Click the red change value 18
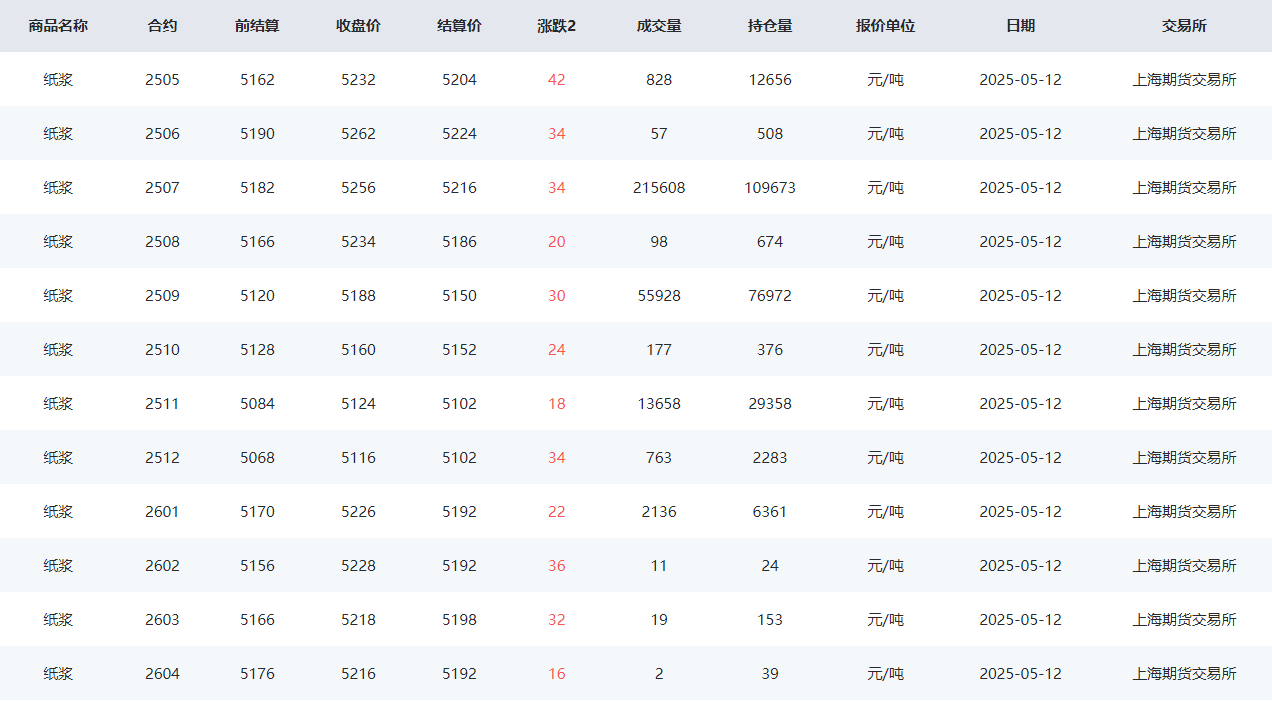 tap(557, 404)
